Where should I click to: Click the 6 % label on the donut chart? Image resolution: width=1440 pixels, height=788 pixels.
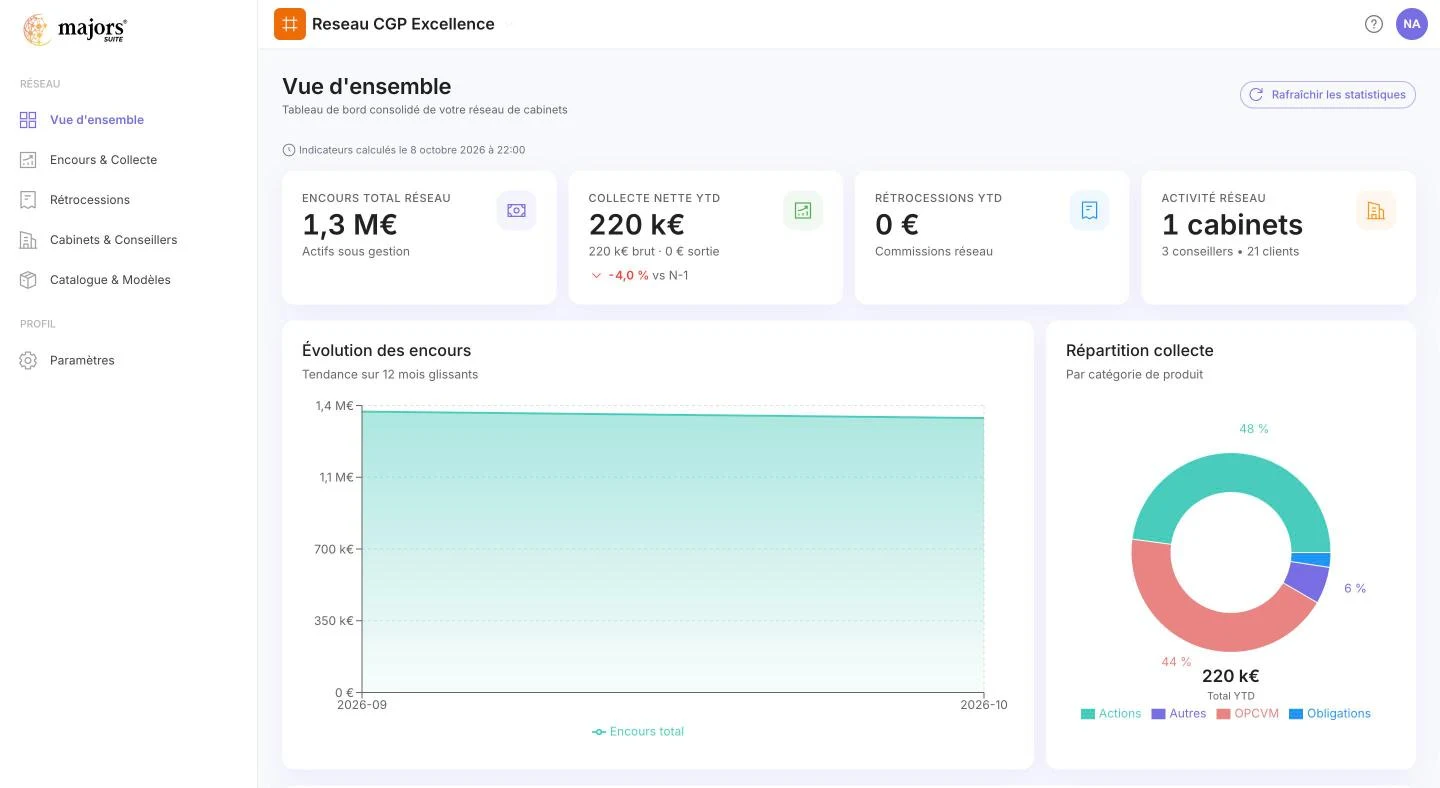(1355, 588)
